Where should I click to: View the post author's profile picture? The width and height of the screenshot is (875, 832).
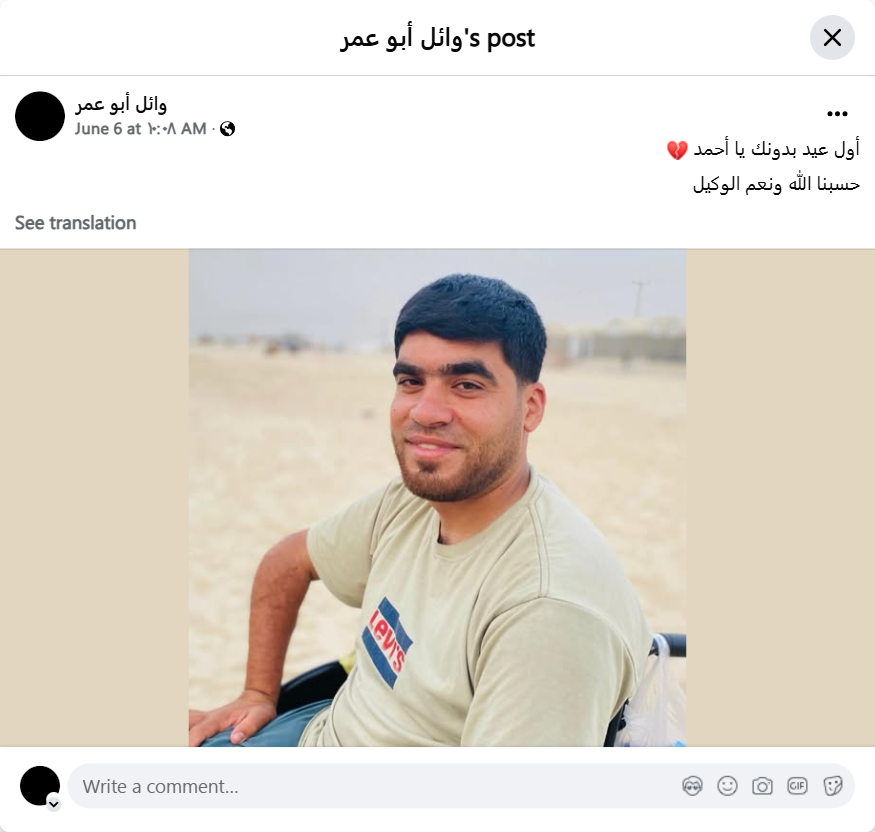pos(40,116)
